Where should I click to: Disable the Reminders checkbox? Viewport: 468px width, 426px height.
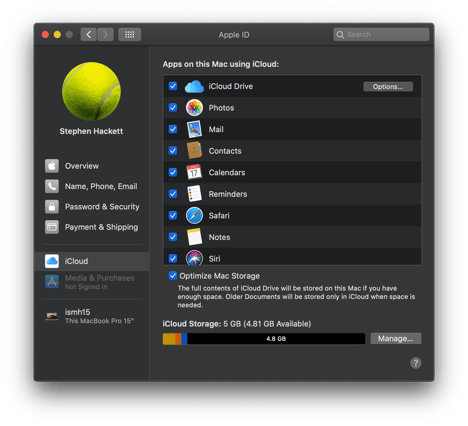pyautogui.click(x=173, y=194)
